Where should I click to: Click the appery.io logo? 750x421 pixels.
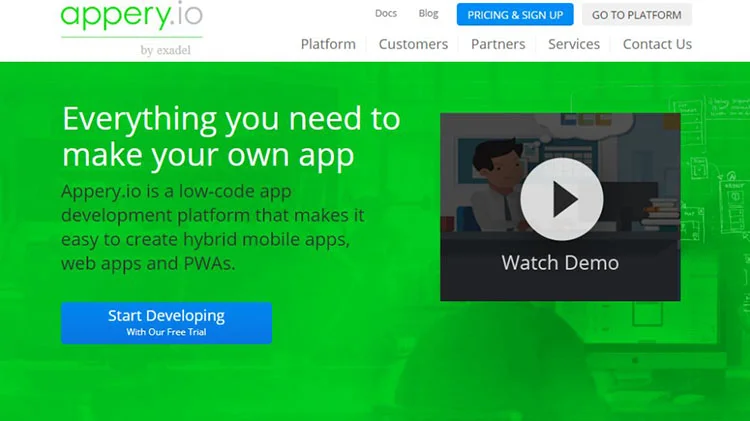132,15
